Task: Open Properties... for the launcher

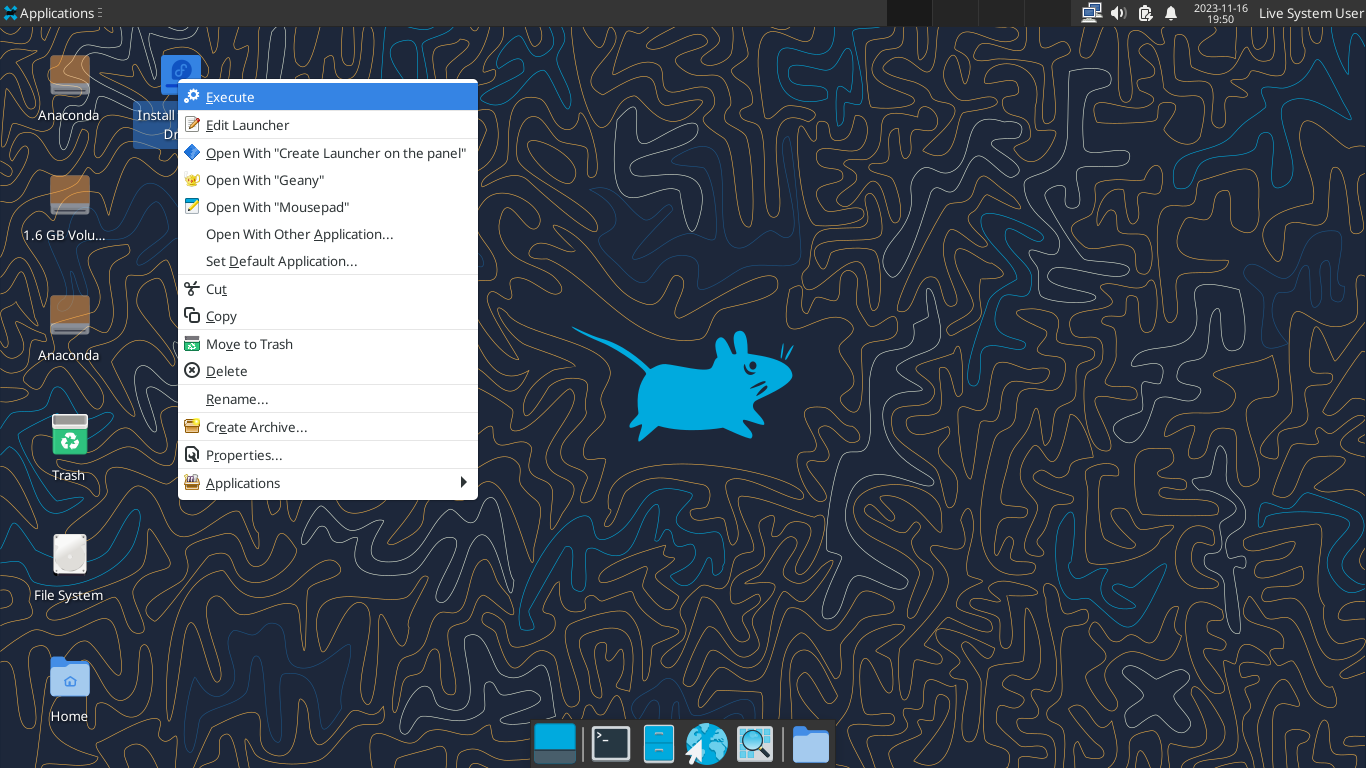Action: tap(328, 455)
